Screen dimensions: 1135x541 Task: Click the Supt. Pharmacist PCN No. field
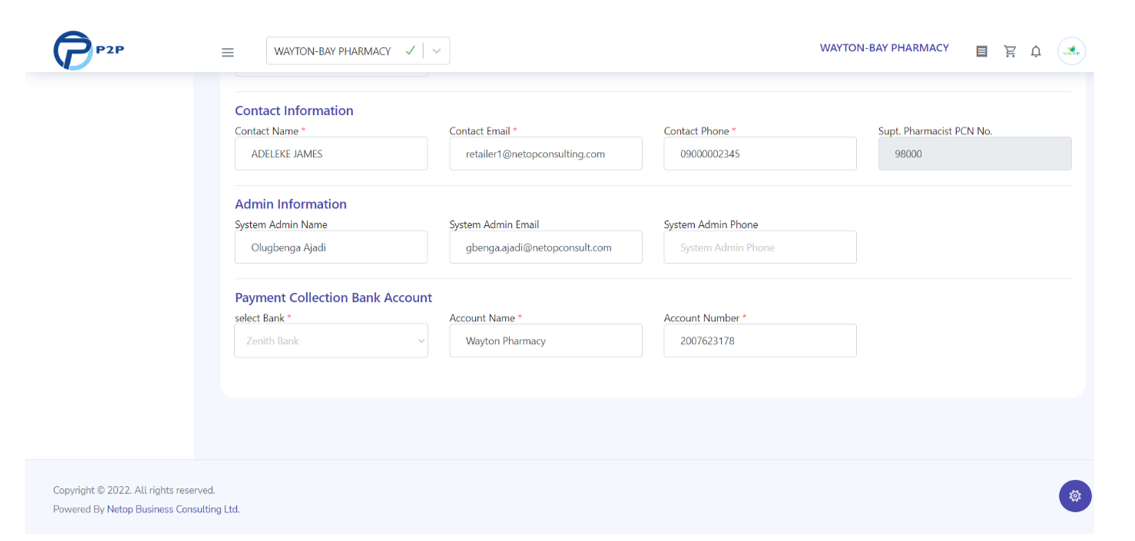coord(975,154)
